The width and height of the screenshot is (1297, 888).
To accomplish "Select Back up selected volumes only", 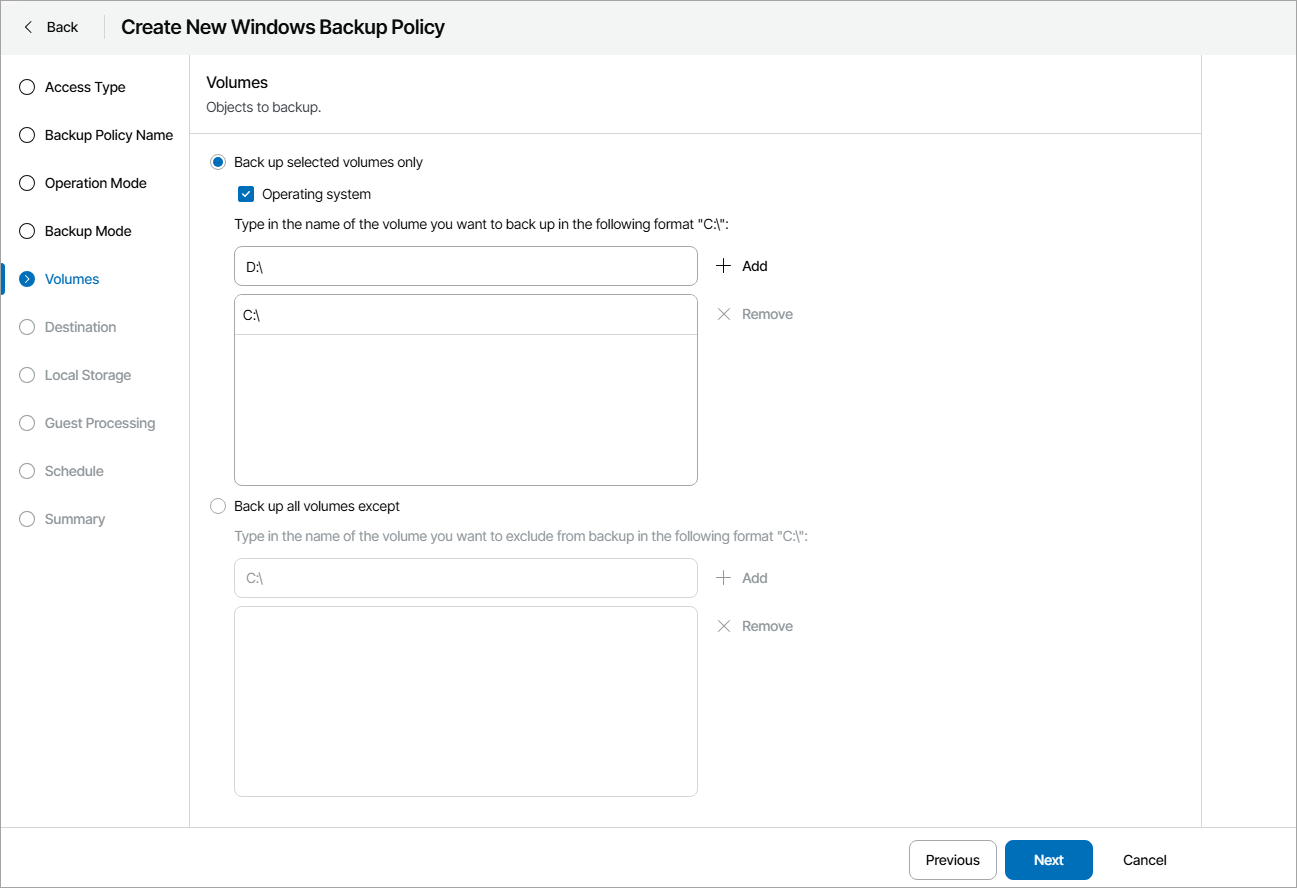I will point(217,161).
